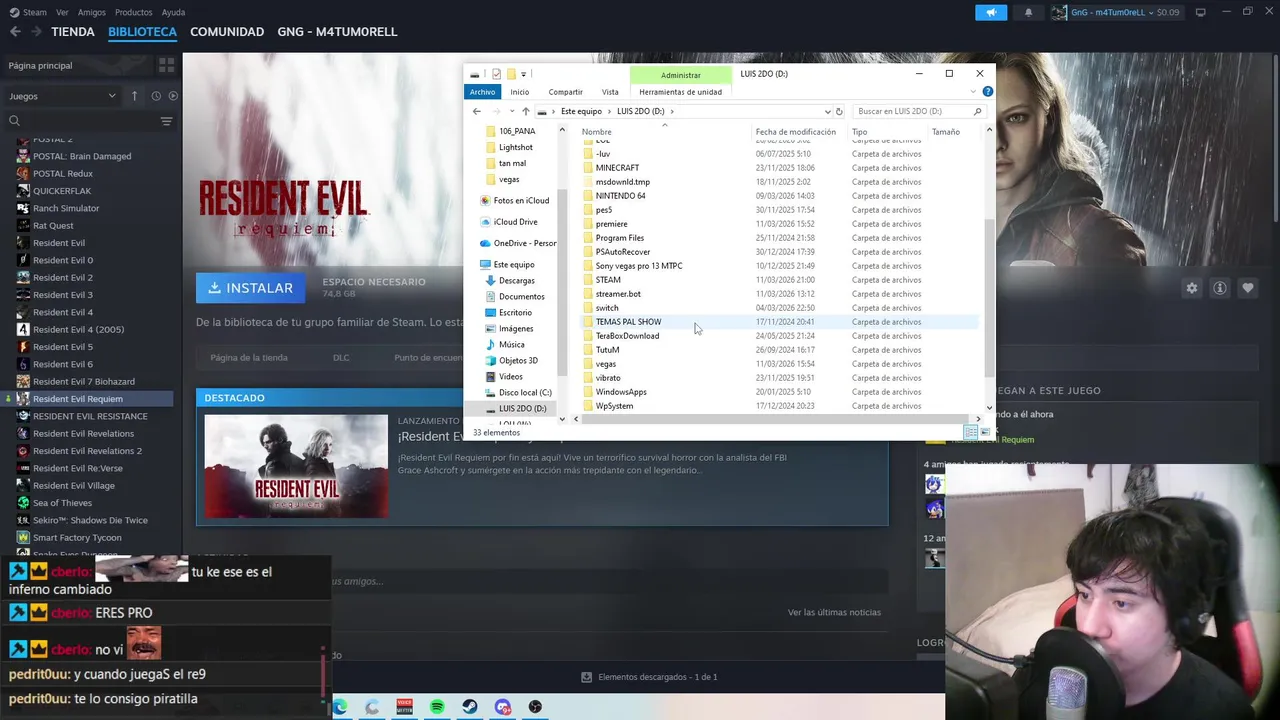Go back in Steam navigation
Image resolution: width=1280 pixels, height=720 pixels.
click(x=15, y=32)
